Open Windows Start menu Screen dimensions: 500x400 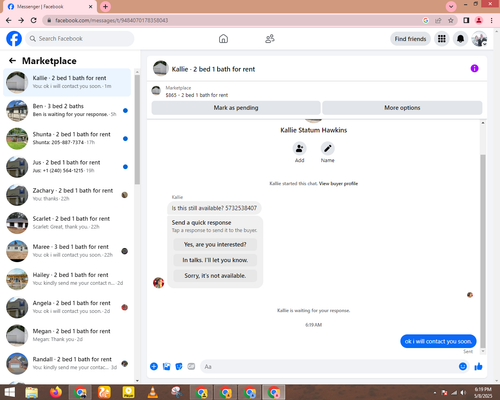pos(9,392)
